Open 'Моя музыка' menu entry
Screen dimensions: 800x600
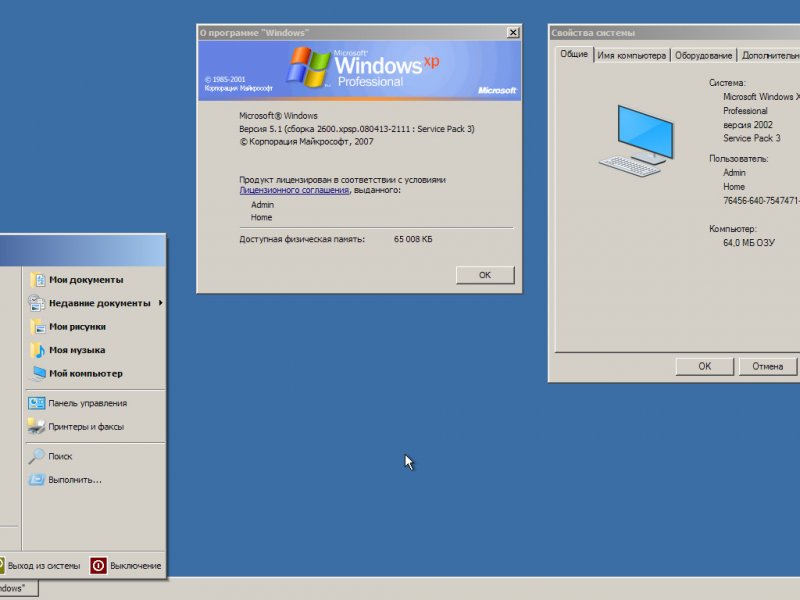(x=77, y=350)
